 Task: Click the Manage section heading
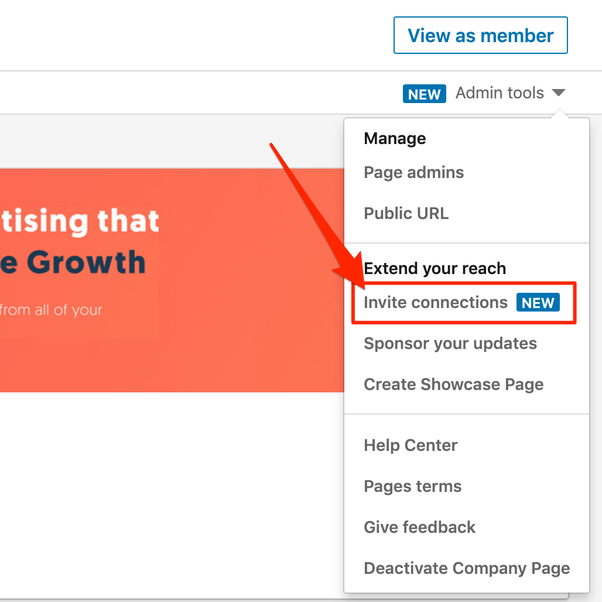pyautogui.click(x=395, y=138)
